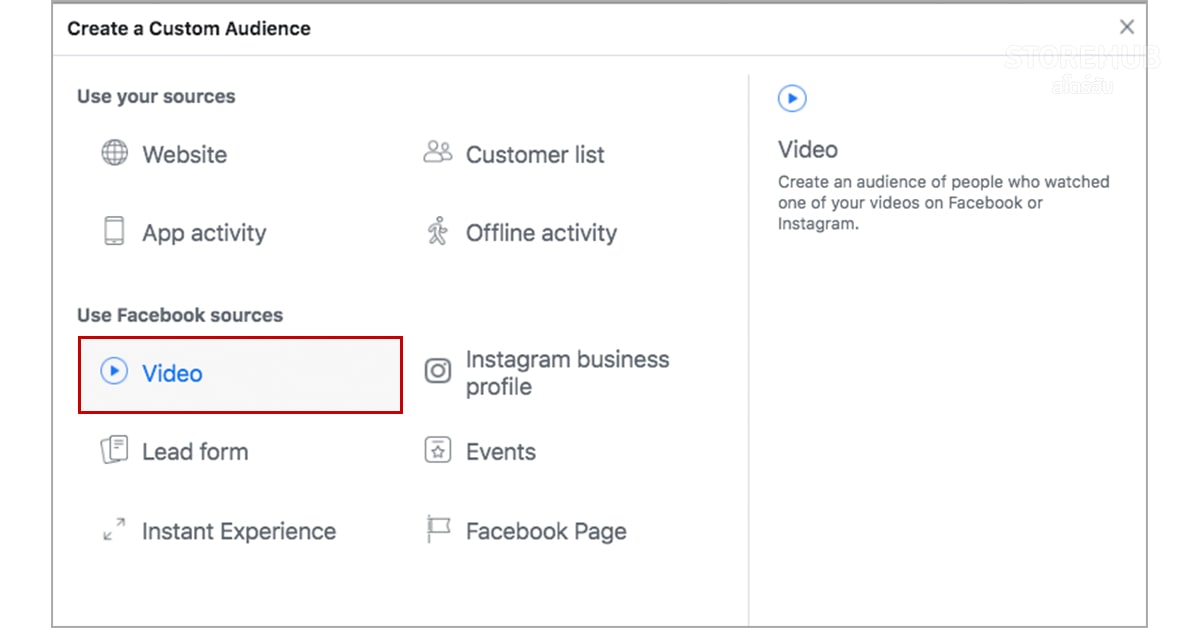Close the Create a Custom Audience dialog
This screenshot has width=1200, height=628.
click(x=1126, y=27)
